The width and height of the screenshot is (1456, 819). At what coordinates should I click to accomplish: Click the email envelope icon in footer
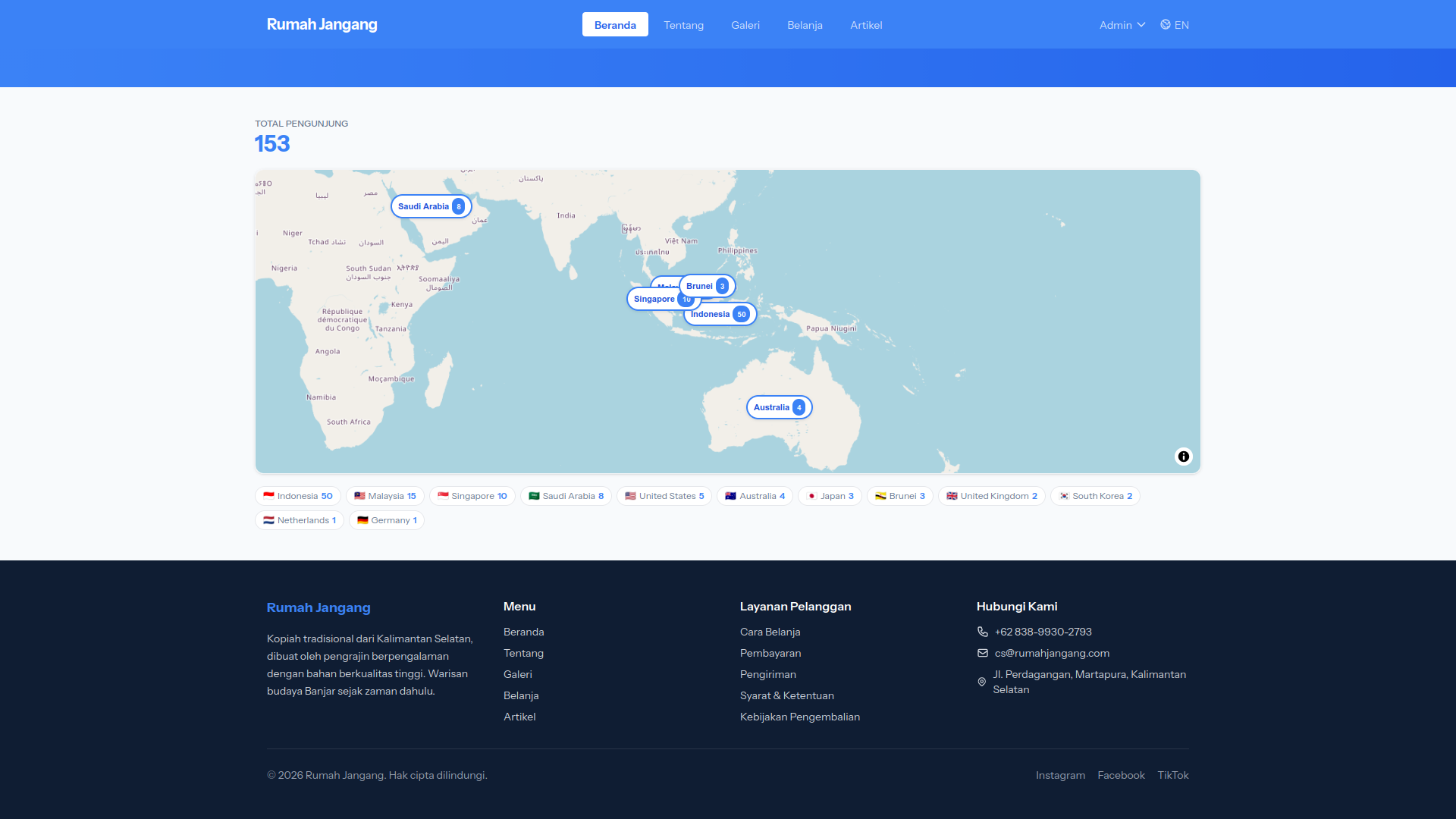[983, 653]
